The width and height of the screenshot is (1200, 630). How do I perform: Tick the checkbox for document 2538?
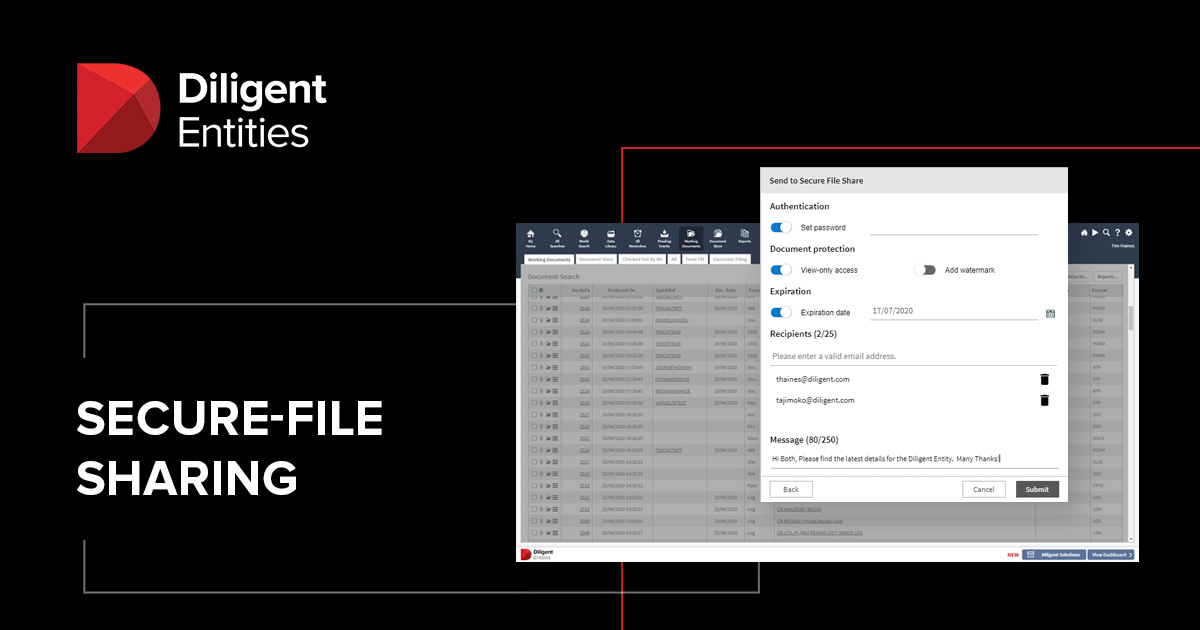534,308
